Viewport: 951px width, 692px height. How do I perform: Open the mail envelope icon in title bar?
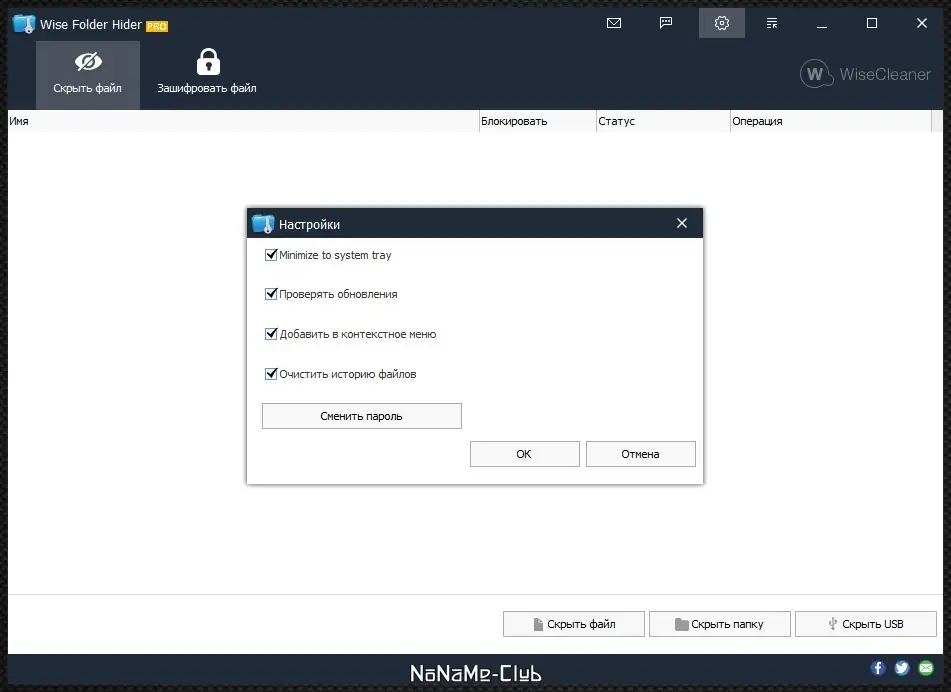(x=614, y=23)
